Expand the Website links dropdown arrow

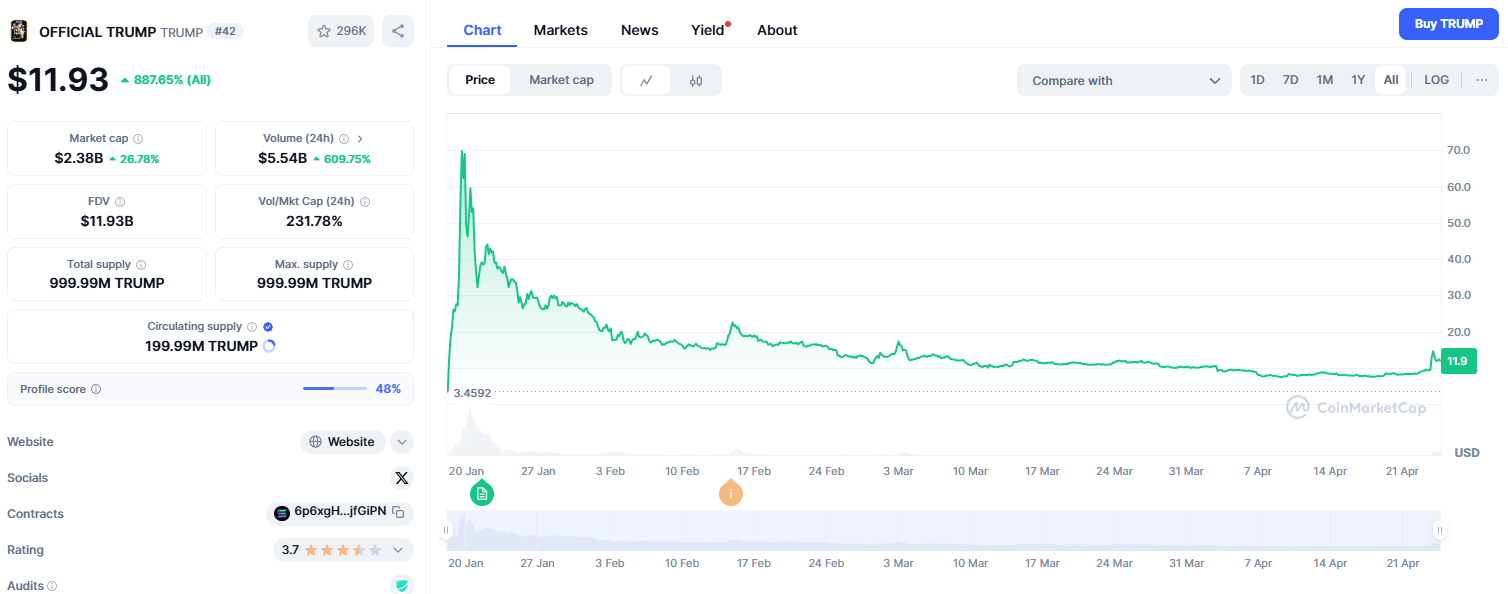pos(402,441)
